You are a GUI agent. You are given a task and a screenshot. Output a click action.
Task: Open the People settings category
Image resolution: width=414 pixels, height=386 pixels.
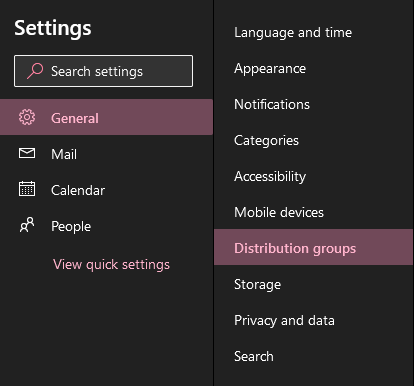click(106, 225)
